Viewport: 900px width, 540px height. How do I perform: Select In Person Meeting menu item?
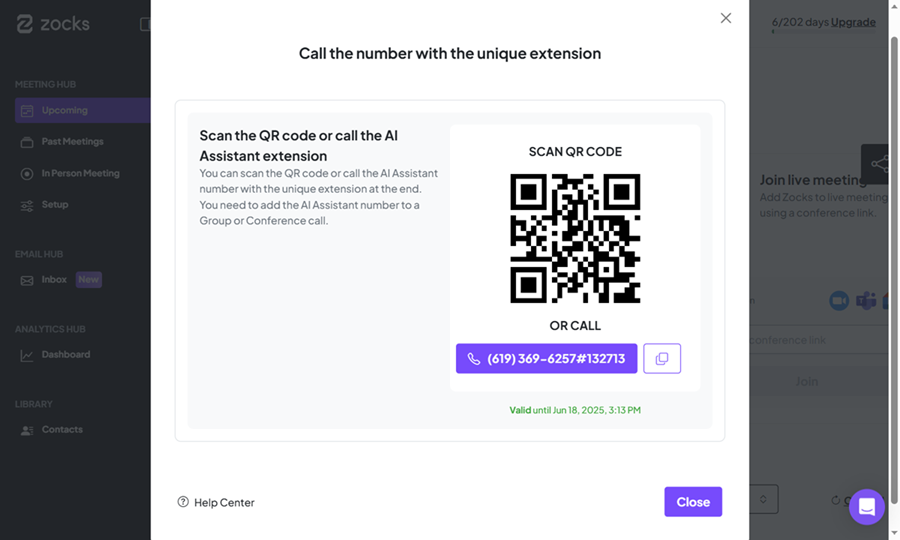pos(80,173)
